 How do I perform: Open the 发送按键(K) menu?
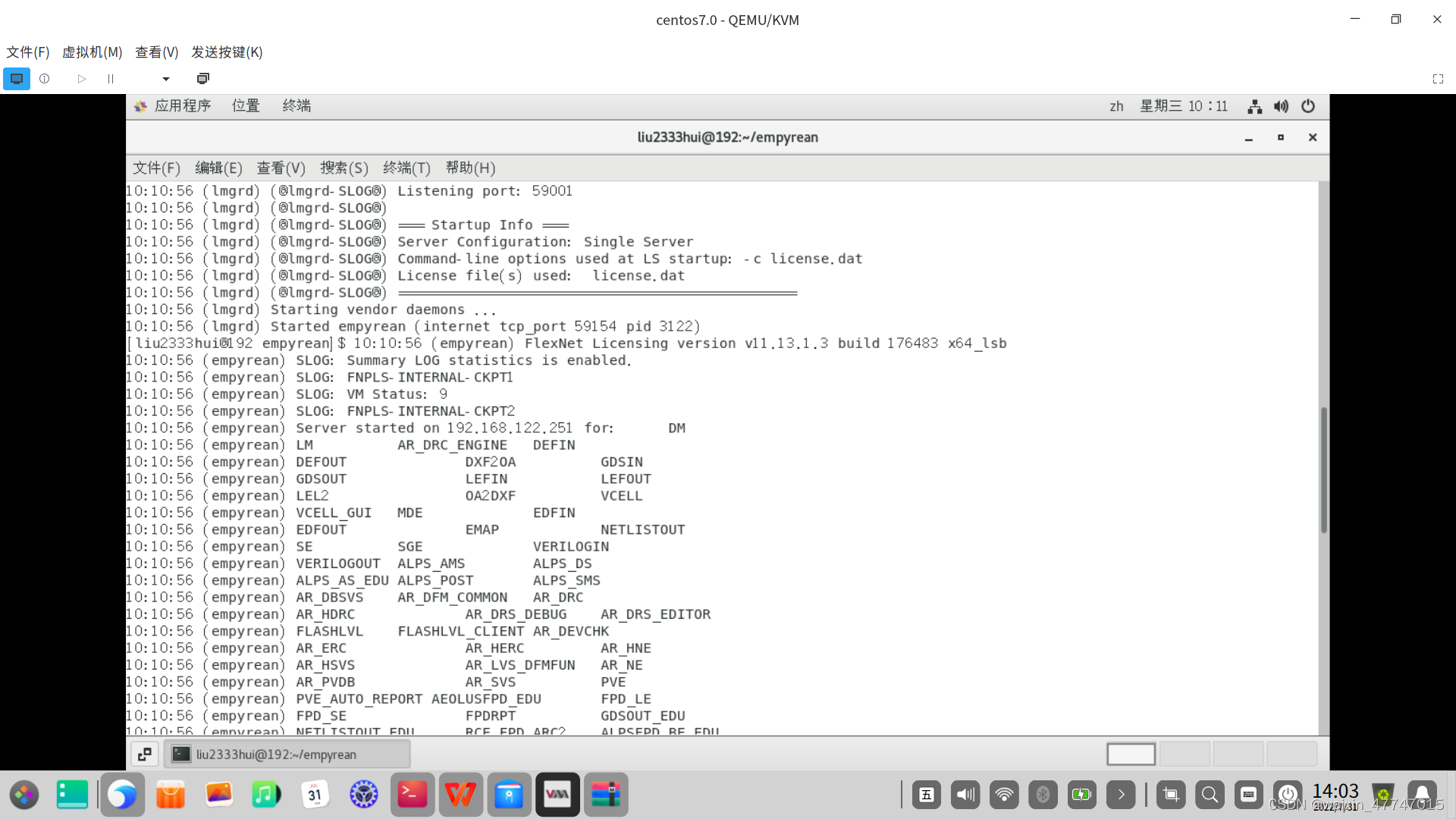click(x=227, y=52)
